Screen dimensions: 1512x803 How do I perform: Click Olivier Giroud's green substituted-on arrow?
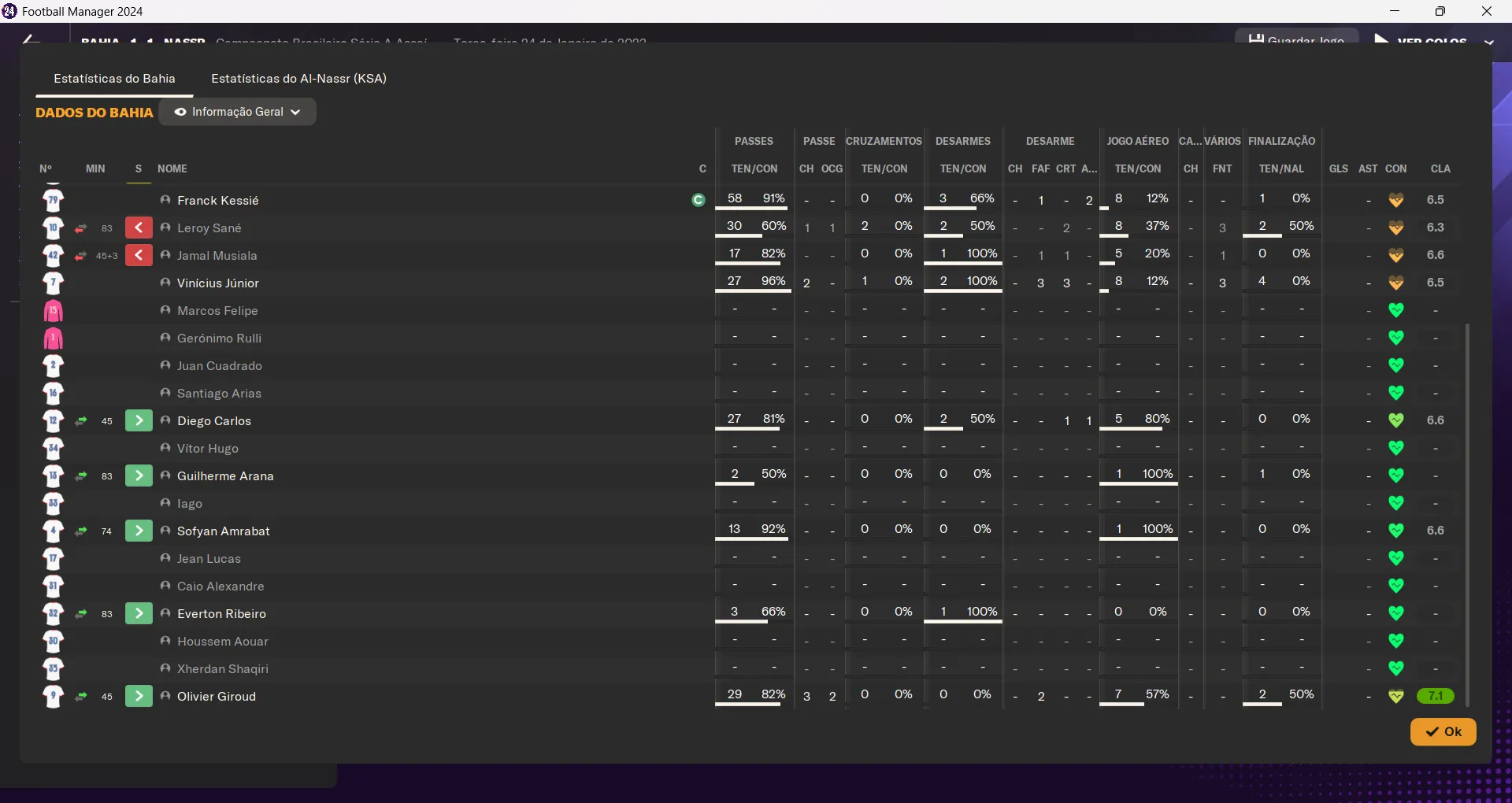click(x=139, y=697)
